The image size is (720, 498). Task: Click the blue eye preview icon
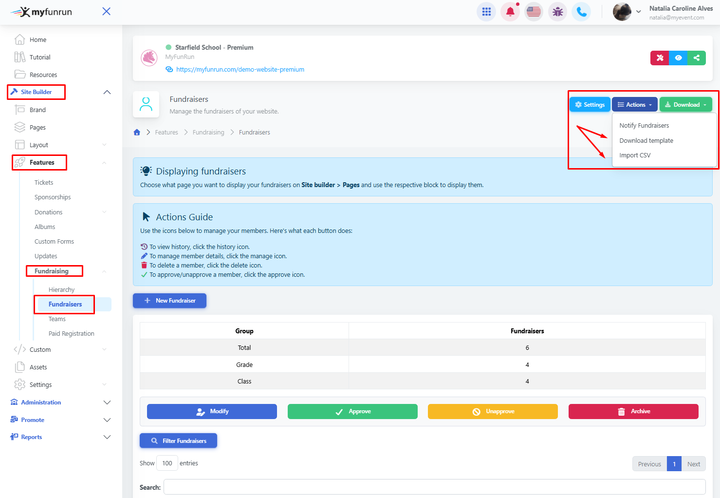point(678,58)
